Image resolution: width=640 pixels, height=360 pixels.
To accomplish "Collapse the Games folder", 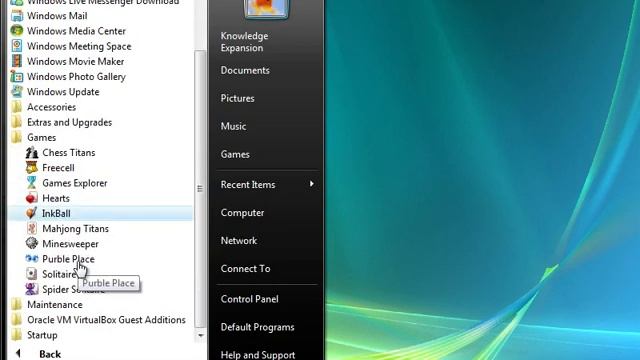I will [33, 138].
